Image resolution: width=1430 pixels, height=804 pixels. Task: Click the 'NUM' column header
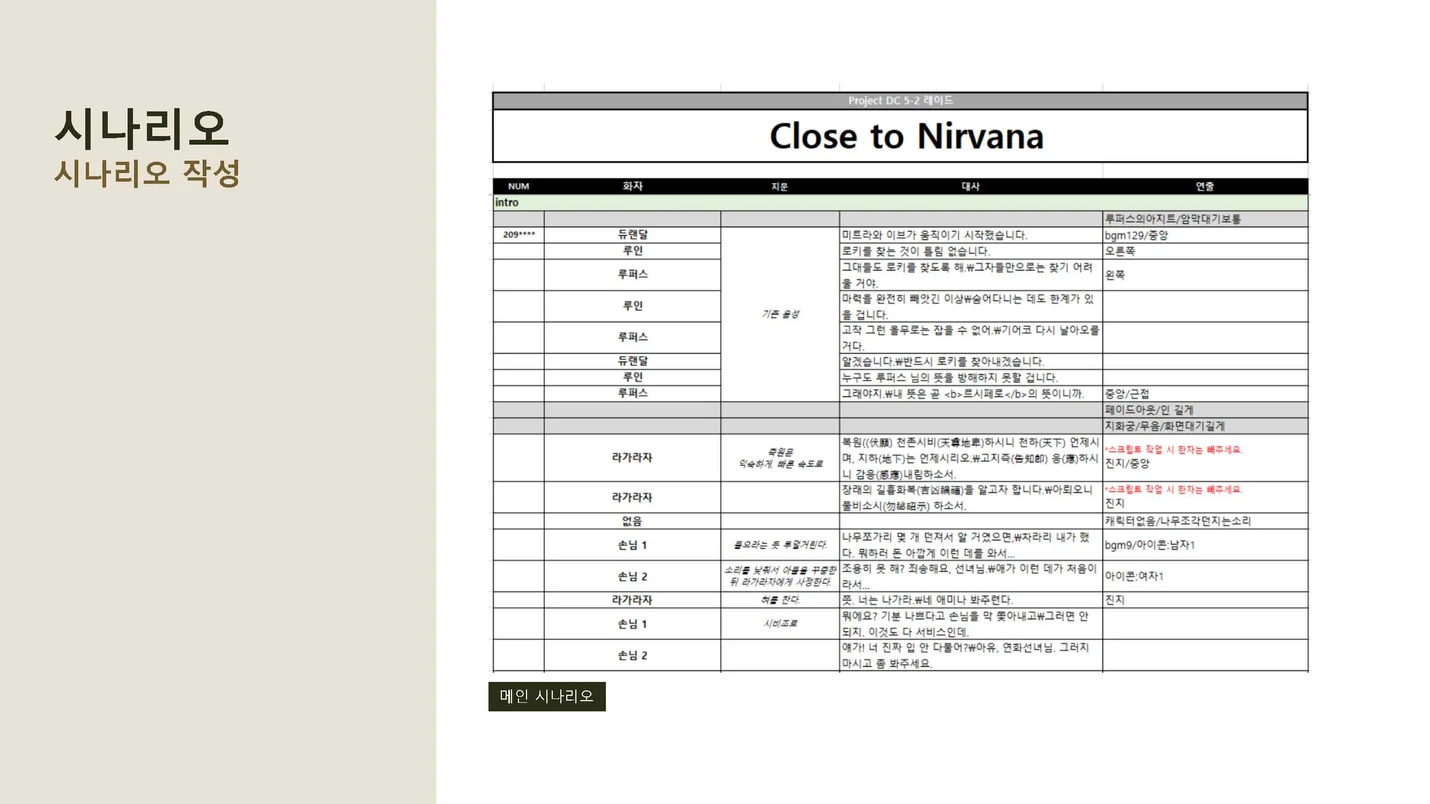coord(518,187)
